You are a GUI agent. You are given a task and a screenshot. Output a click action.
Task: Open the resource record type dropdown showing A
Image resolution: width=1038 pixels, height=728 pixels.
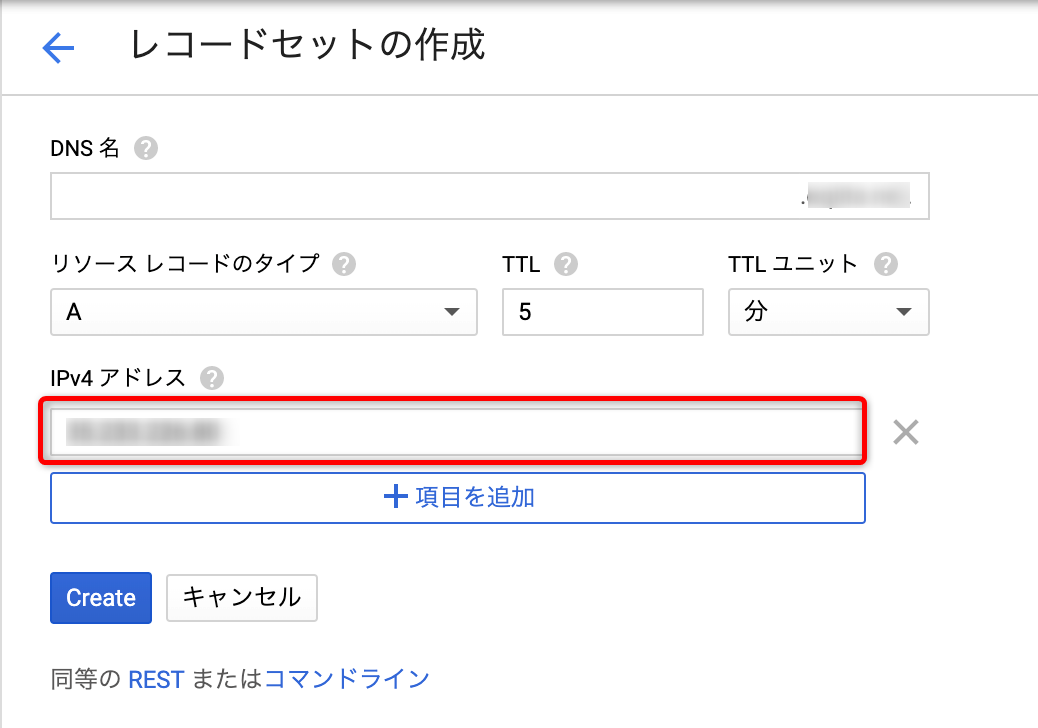pyautogui.click(x=263, y=312)
